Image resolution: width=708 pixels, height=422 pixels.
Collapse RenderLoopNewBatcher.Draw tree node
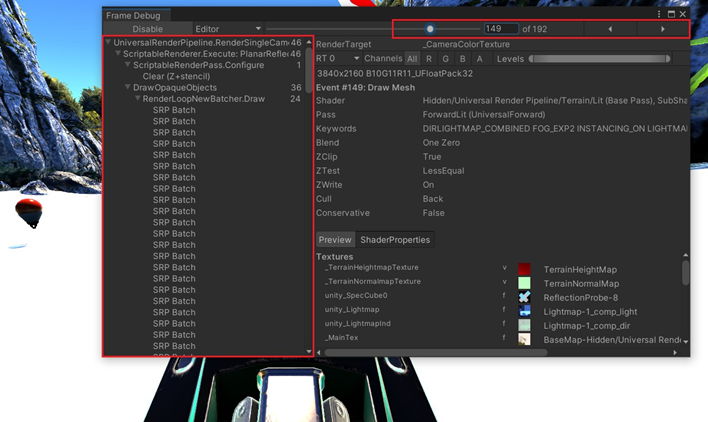[x=138, y=99]
